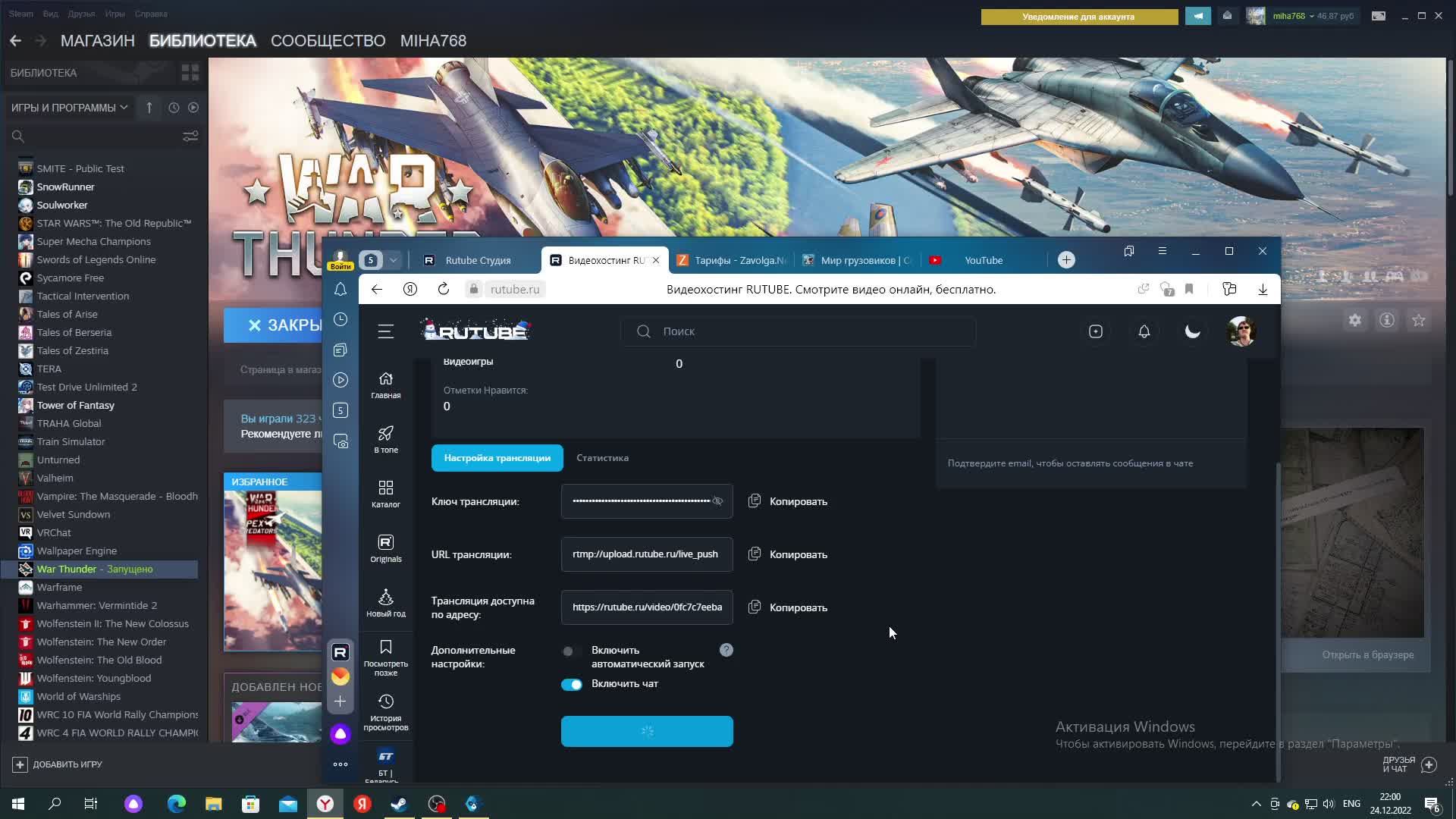
Task: Reveal stream key with eye icon
Action: [x=717, y=501]
